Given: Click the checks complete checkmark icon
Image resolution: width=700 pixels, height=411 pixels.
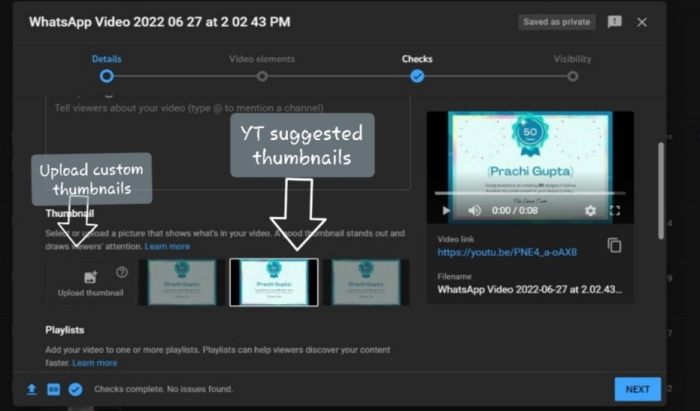Looking at the screenshot, I should click(x=75, y=389).
